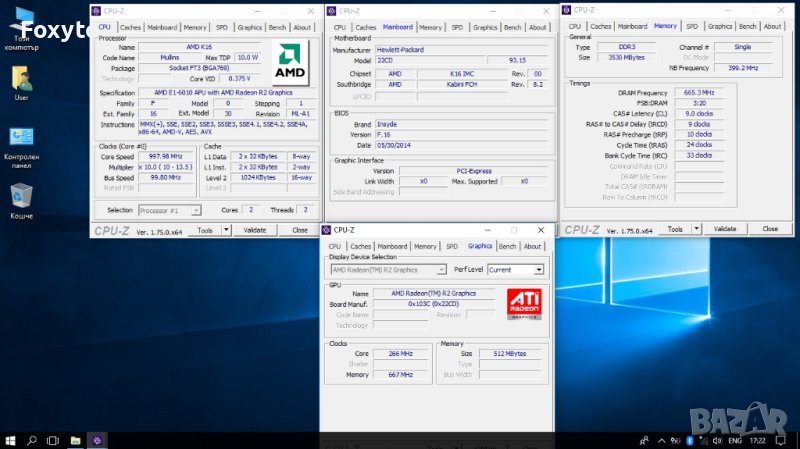This screenshot has height=449, width=800.
Task: Open File Explorer from the taskbar
Action: tap(75, 440)
